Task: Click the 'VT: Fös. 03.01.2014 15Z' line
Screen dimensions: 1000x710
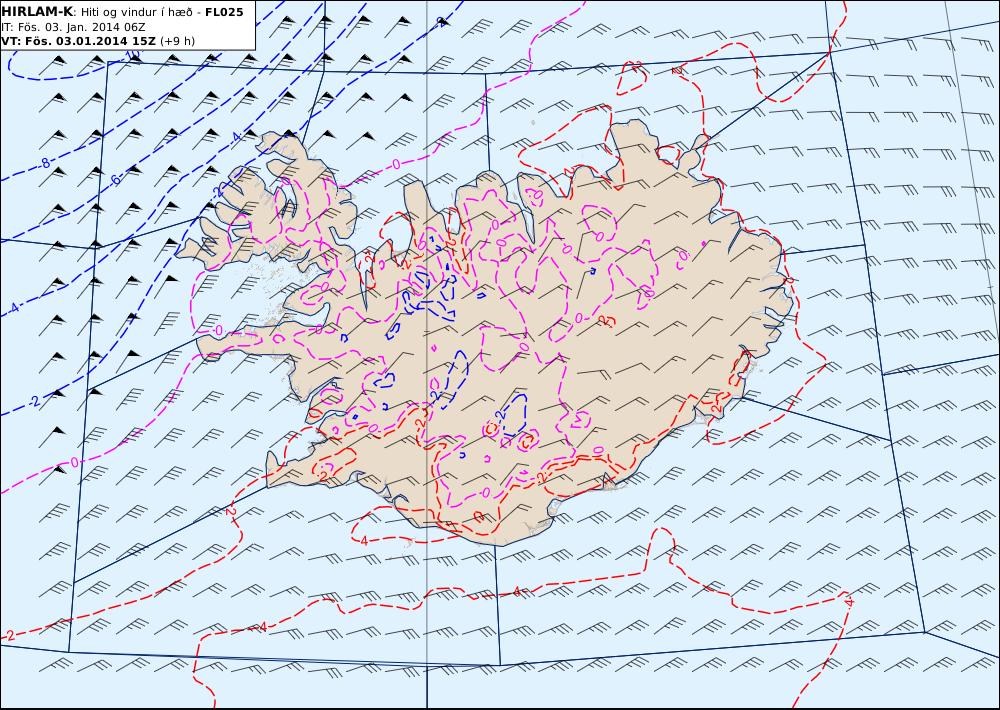Action: [x=78, y=41]
